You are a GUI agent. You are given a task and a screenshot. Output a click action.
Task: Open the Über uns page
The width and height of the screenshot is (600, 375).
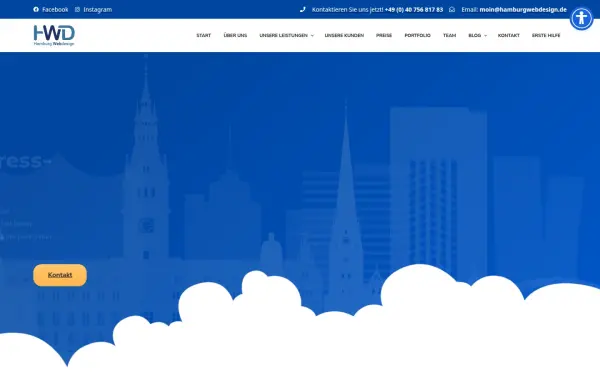235,35
